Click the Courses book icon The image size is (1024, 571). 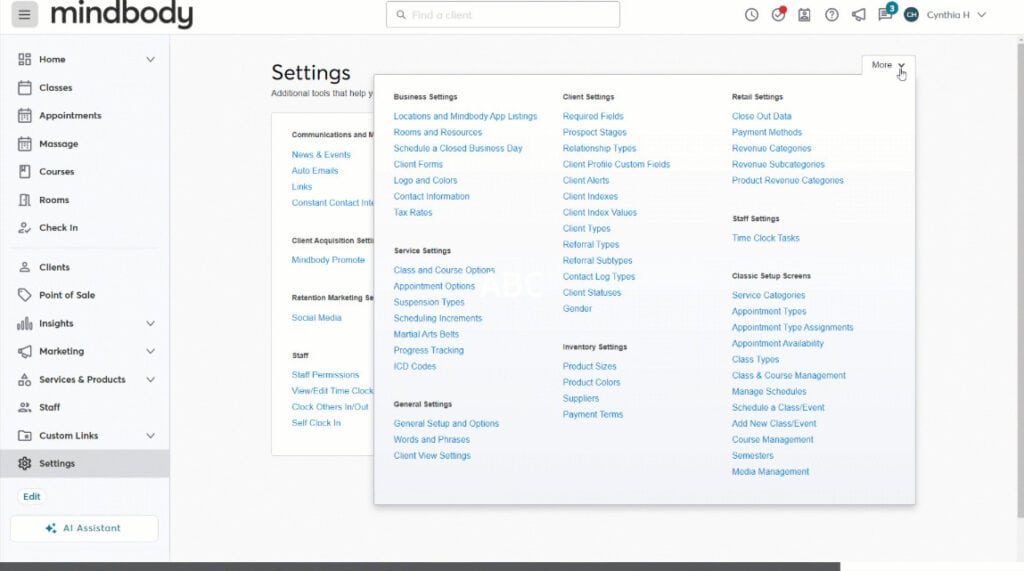(25, 172)
